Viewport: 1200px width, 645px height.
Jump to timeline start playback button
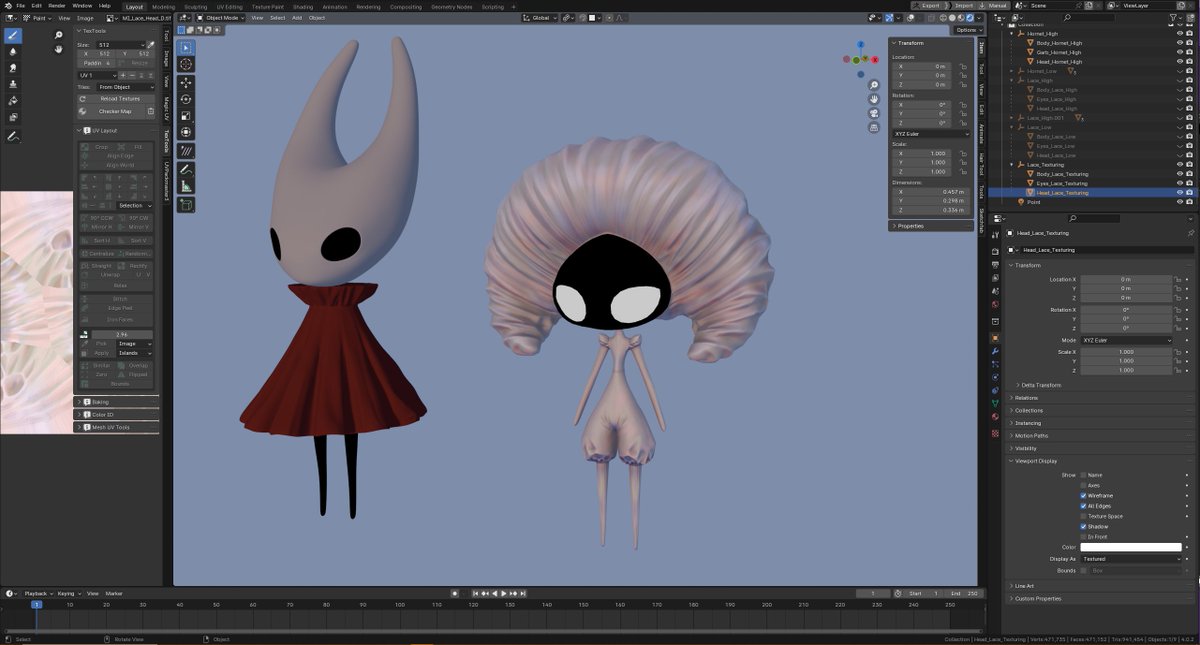point(477,594)
